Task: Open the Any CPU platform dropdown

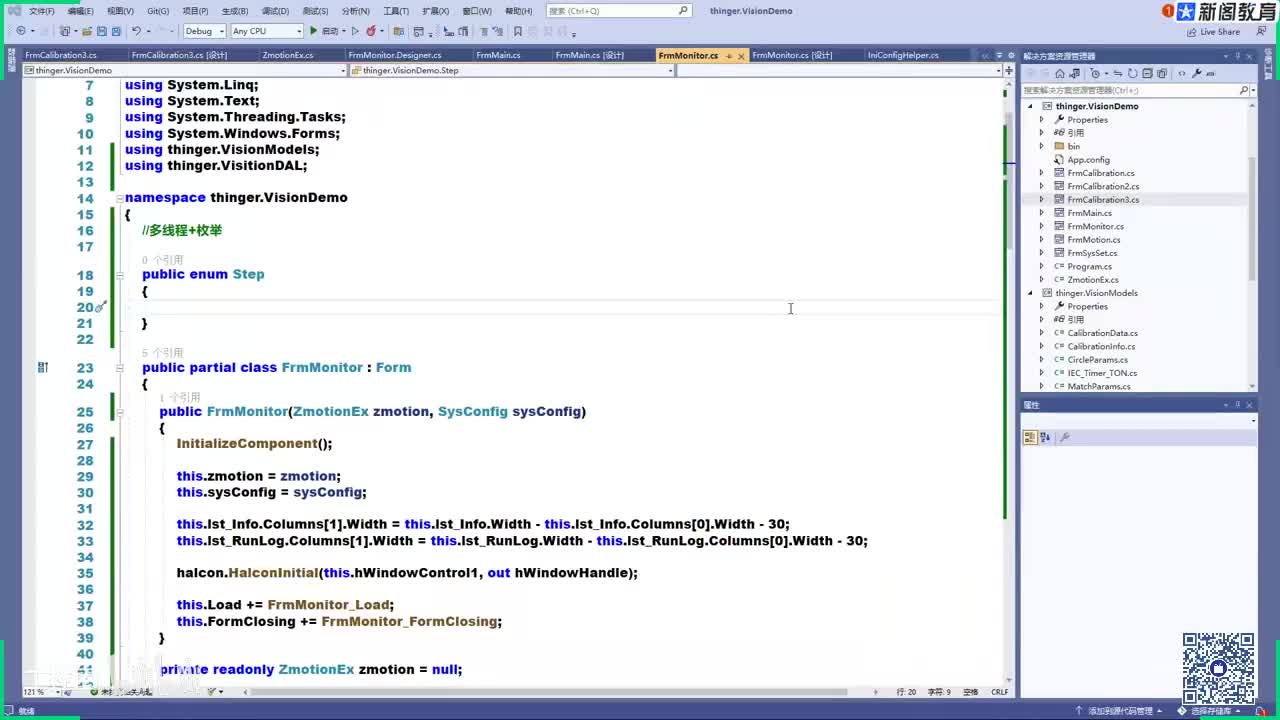Action: coord(267,31)
